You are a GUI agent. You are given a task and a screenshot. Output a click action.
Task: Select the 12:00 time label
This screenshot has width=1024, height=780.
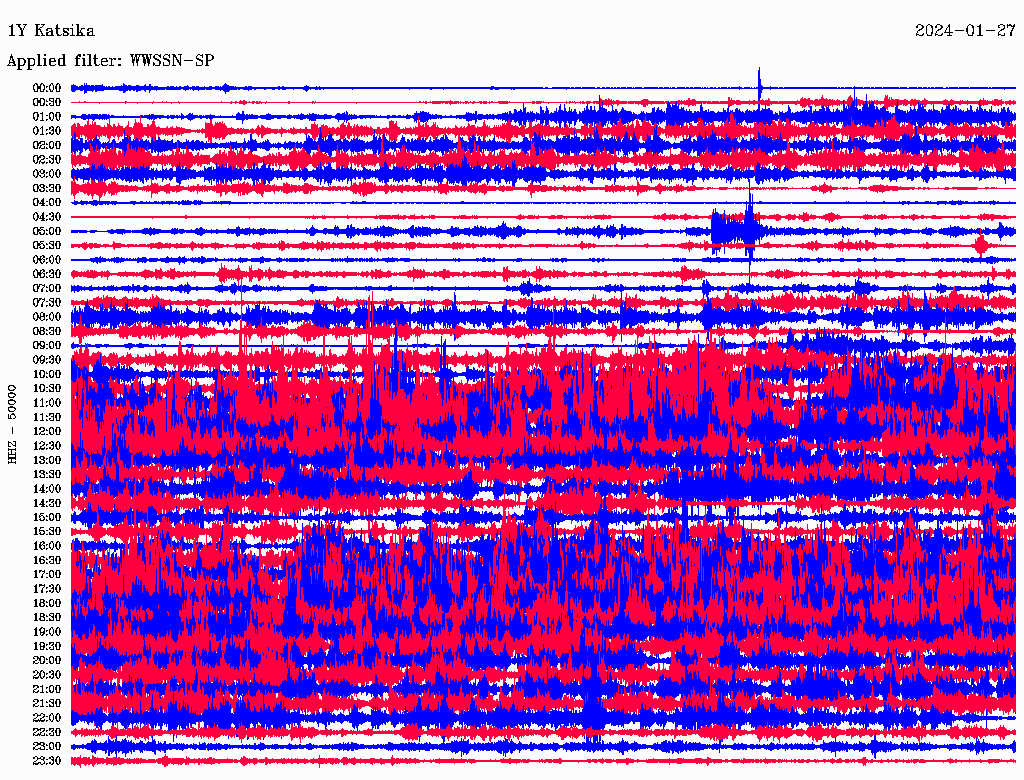(47, 431)
